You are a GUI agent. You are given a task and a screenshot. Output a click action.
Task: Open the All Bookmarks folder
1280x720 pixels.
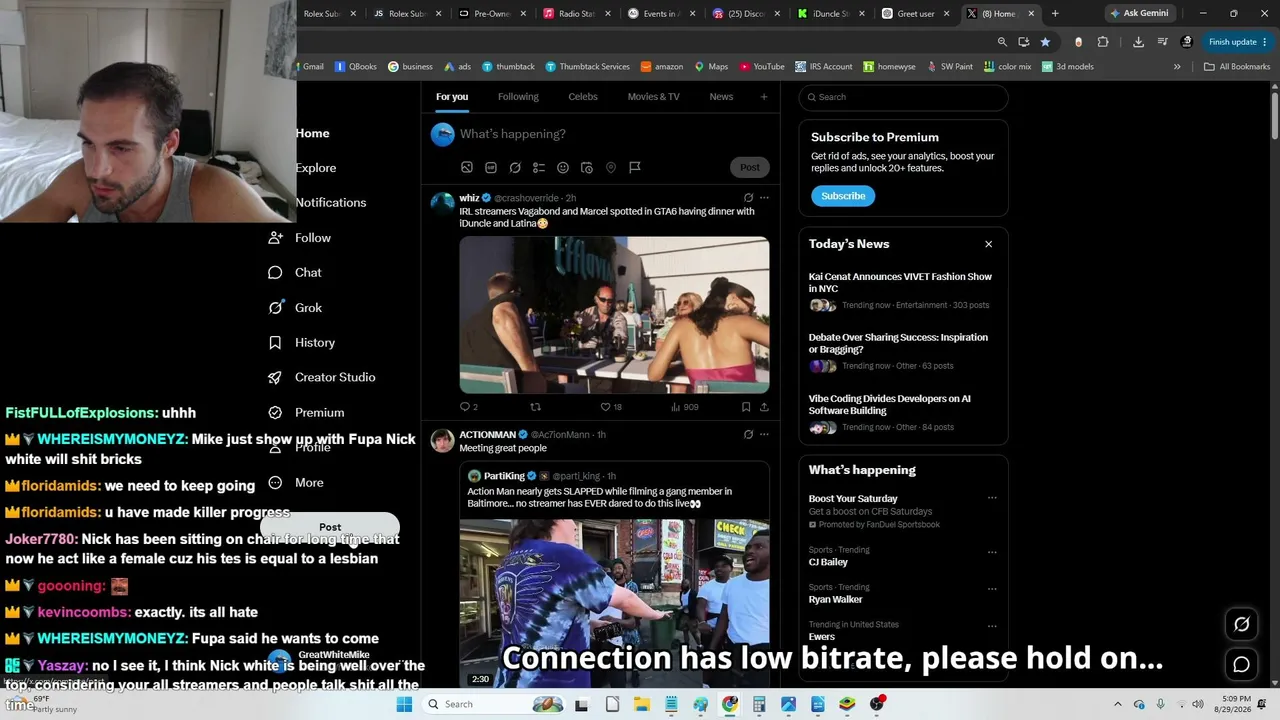(x=1237, y=67)
